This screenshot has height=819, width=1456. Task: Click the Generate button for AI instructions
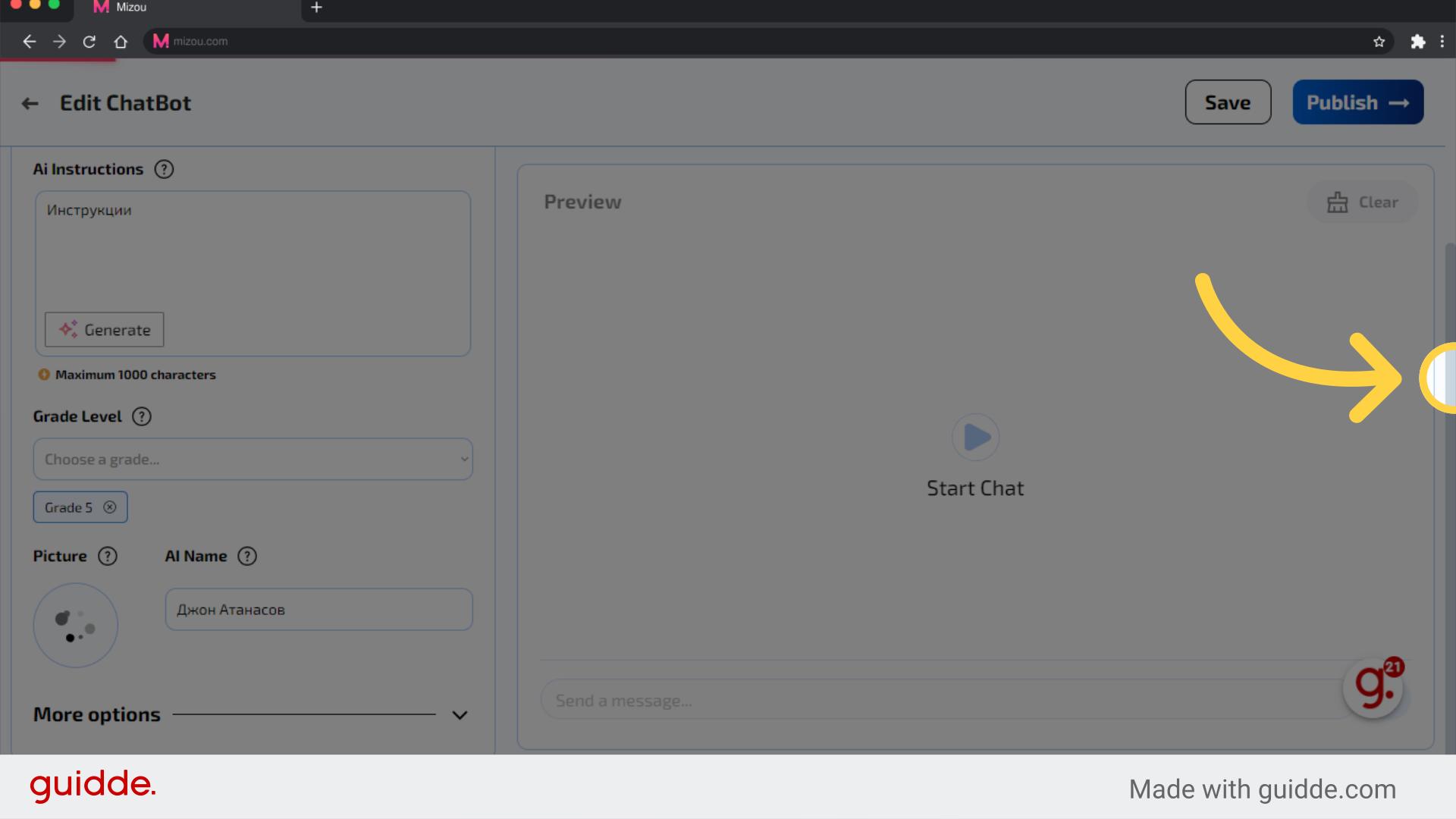pos(104,329)
